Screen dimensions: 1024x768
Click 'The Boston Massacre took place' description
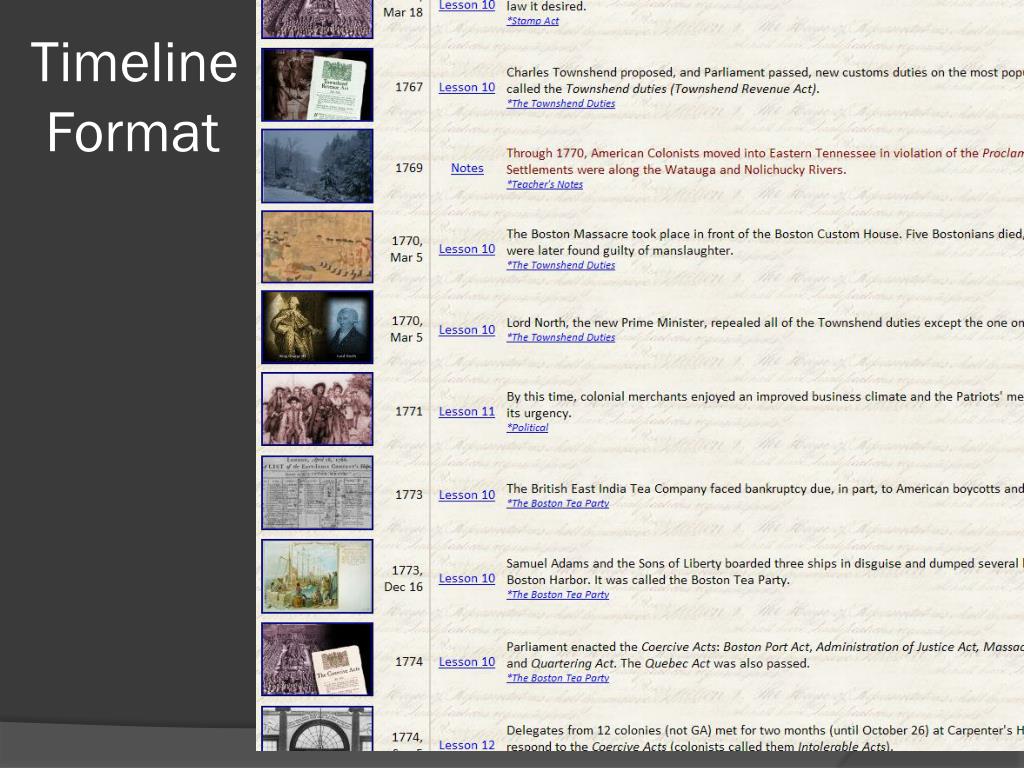[x=765, y=242]
